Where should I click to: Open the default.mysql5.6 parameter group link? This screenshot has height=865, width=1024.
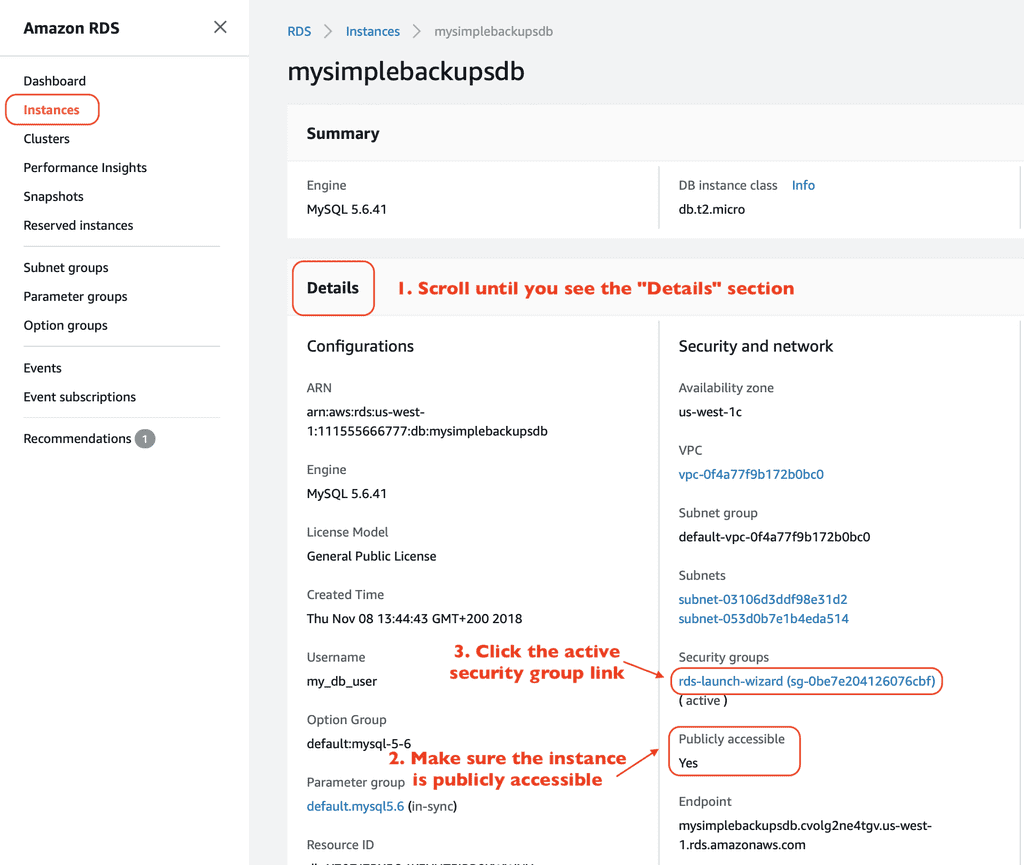coord(355,806)
